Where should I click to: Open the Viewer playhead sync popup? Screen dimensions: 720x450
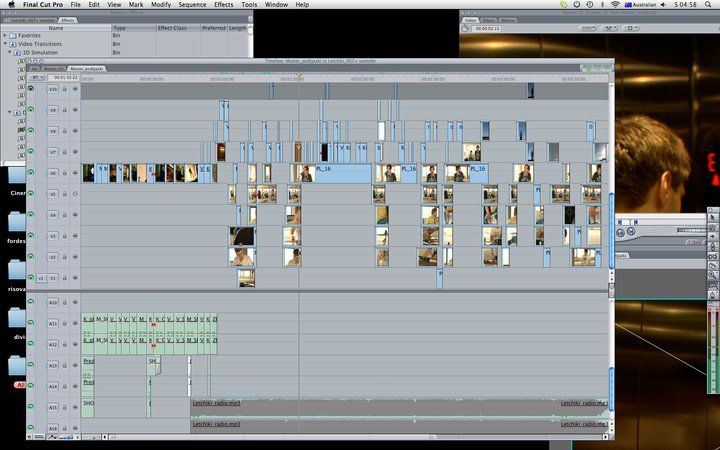(x=631, y=28)
